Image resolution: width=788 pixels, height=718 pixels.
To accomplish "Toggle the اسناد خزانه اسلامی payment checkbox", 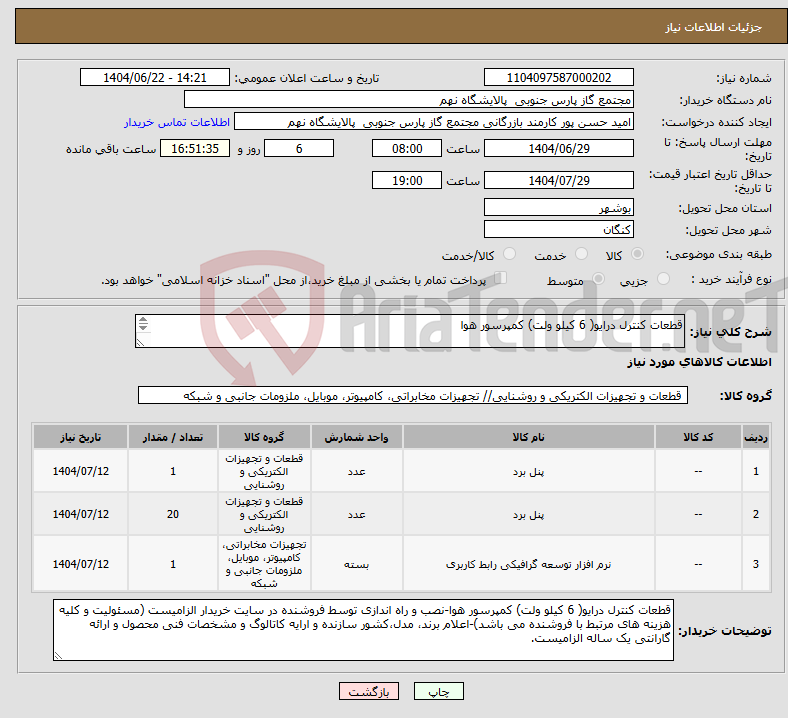I will click(501, 278).
